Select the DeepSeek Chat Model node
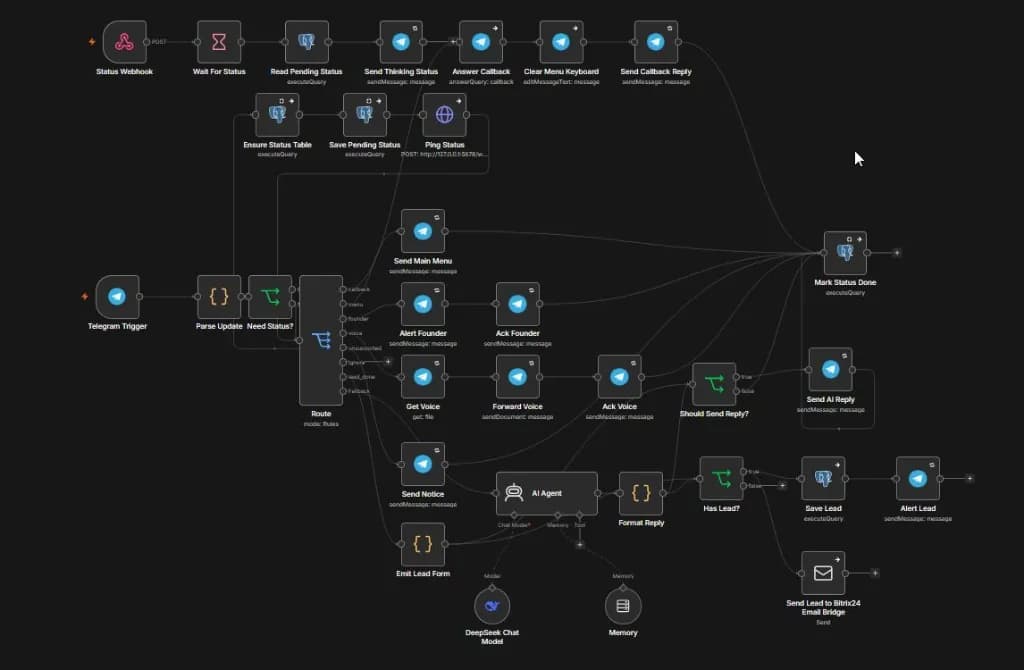 pos(492,606)
